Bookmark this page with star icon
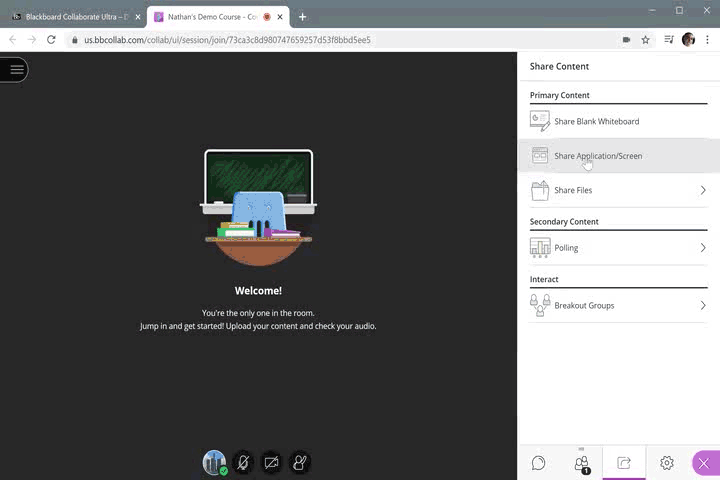720x480 pixels. click(x=645, y=40)
